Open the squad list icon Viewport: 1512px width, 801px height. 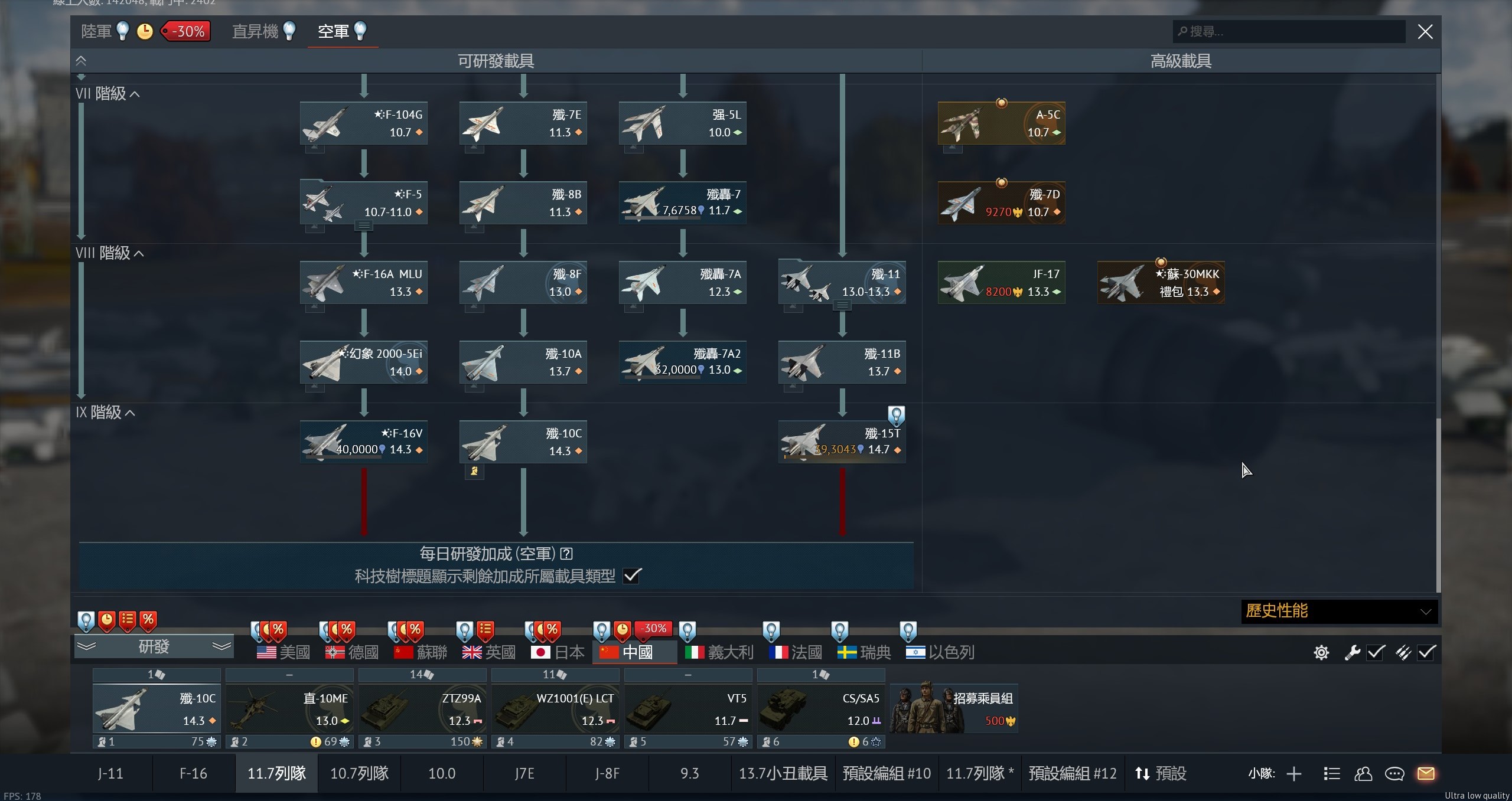point(1332,773)
